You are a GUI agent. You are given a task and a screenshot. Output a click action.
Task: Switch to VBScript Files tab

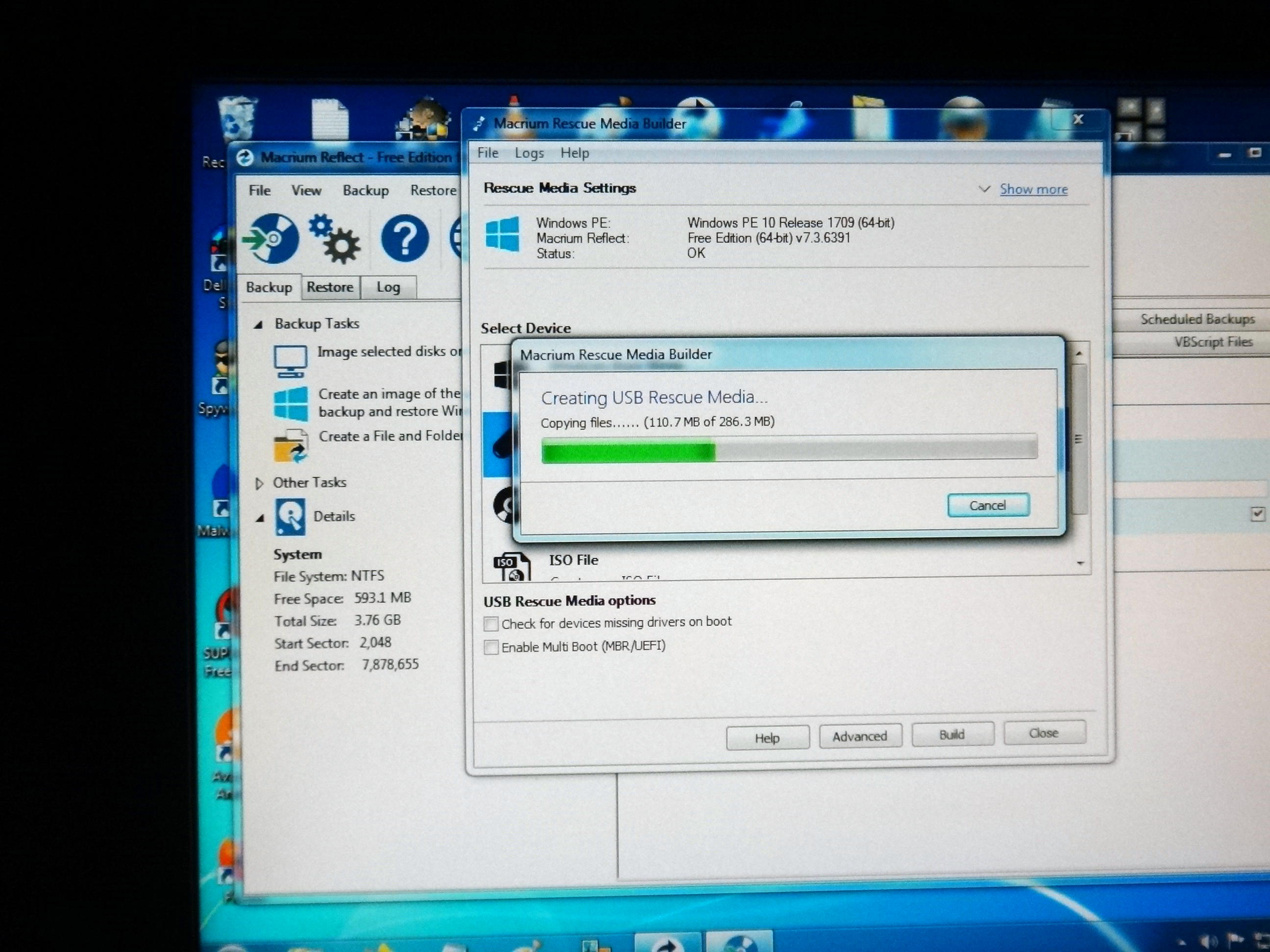pyautogui.click(x=1213, y=342)
